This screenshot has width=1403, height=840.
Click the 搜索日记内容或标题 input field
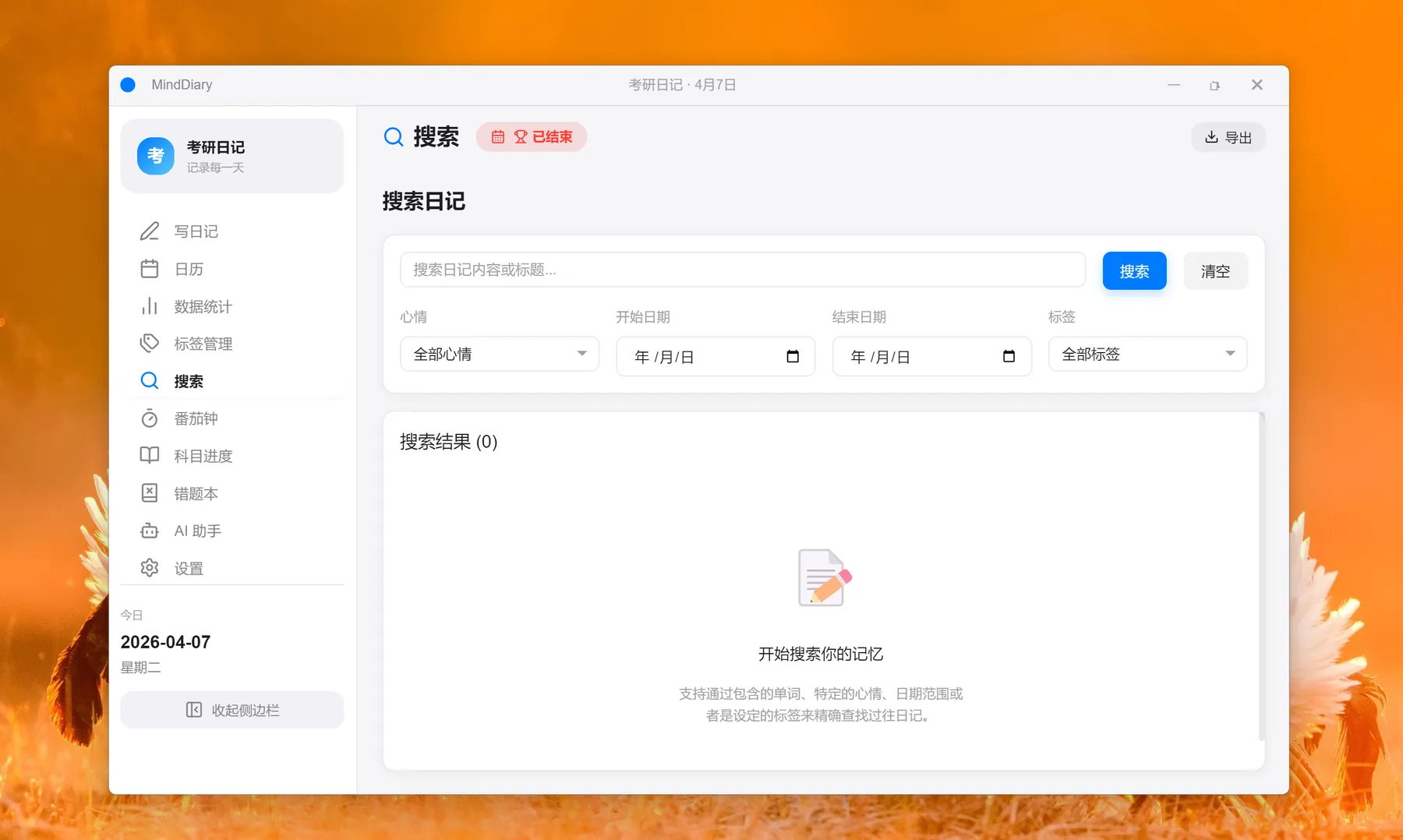click(742, 270)
